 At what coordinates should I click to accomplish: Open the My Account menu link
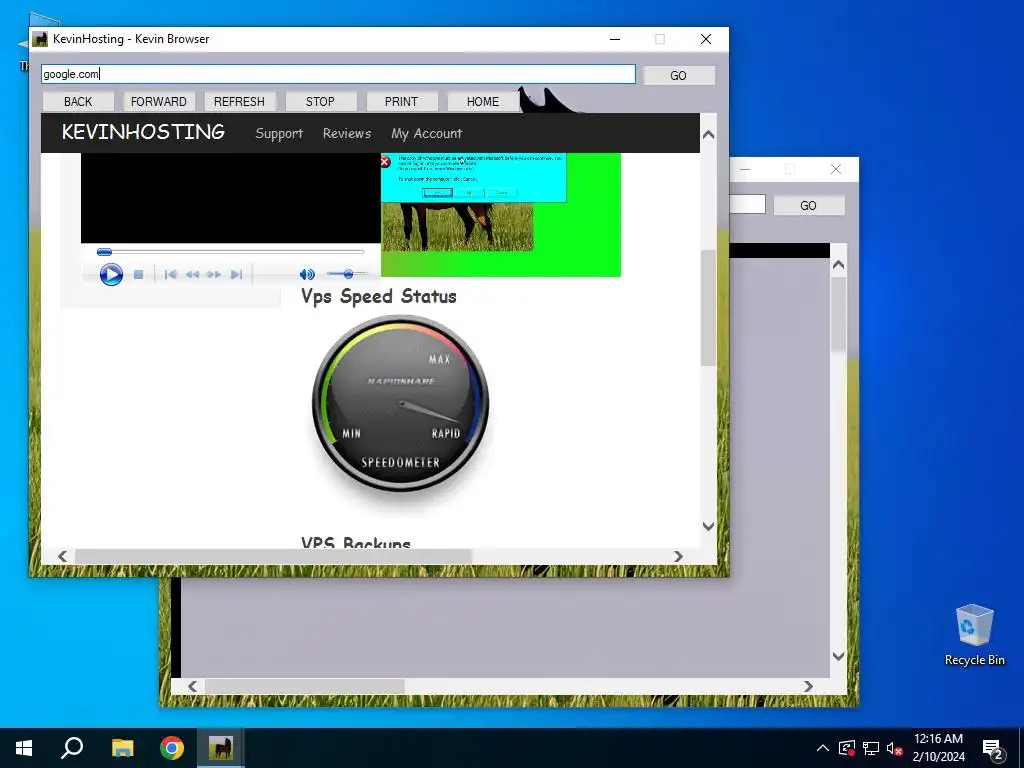click(x=426, y=133)
